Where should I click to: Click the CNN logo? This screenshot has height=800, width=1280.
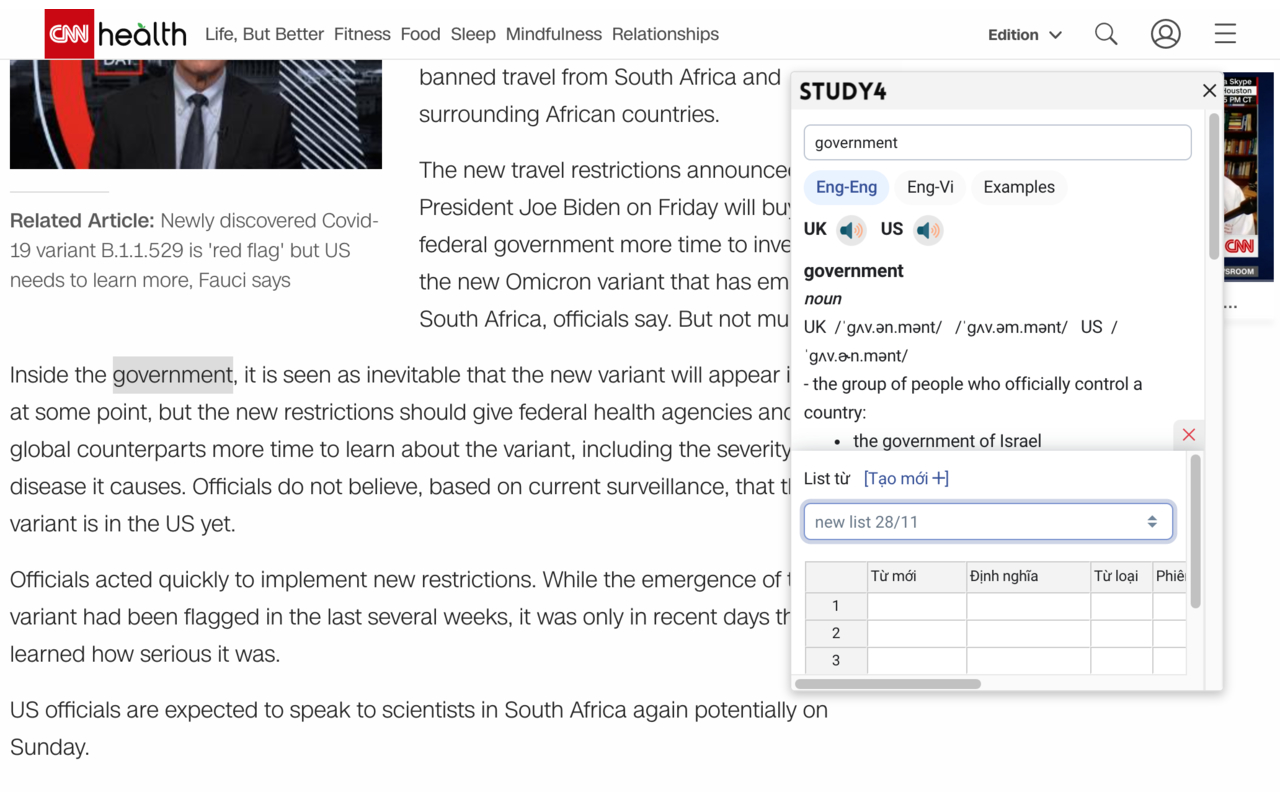click(69, 34)
